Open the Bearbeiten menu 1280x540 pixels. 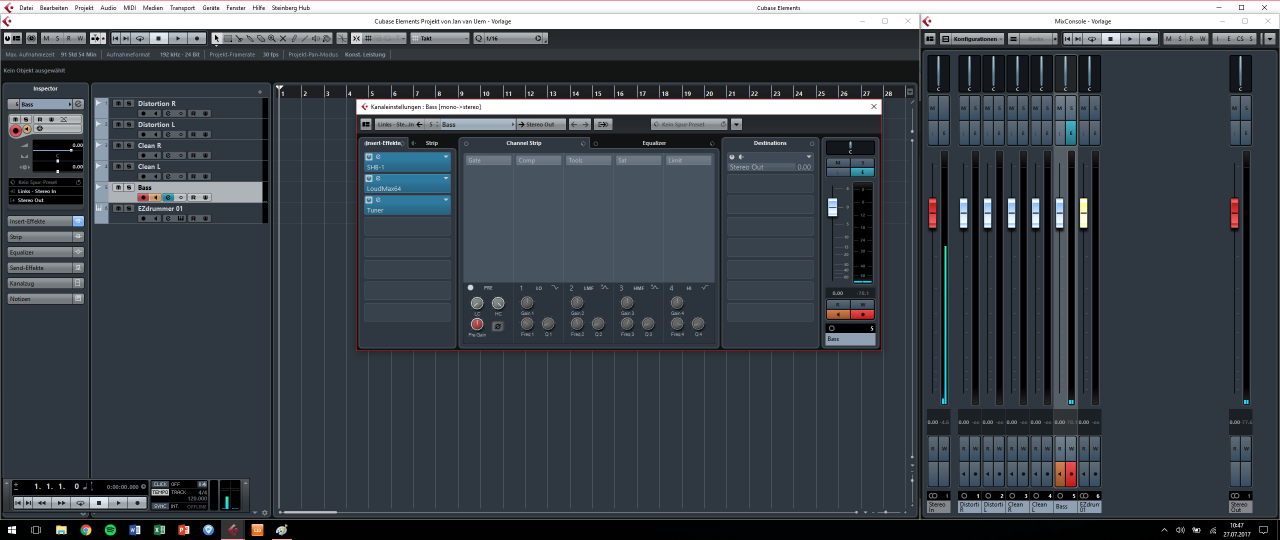tap(53, 7)
